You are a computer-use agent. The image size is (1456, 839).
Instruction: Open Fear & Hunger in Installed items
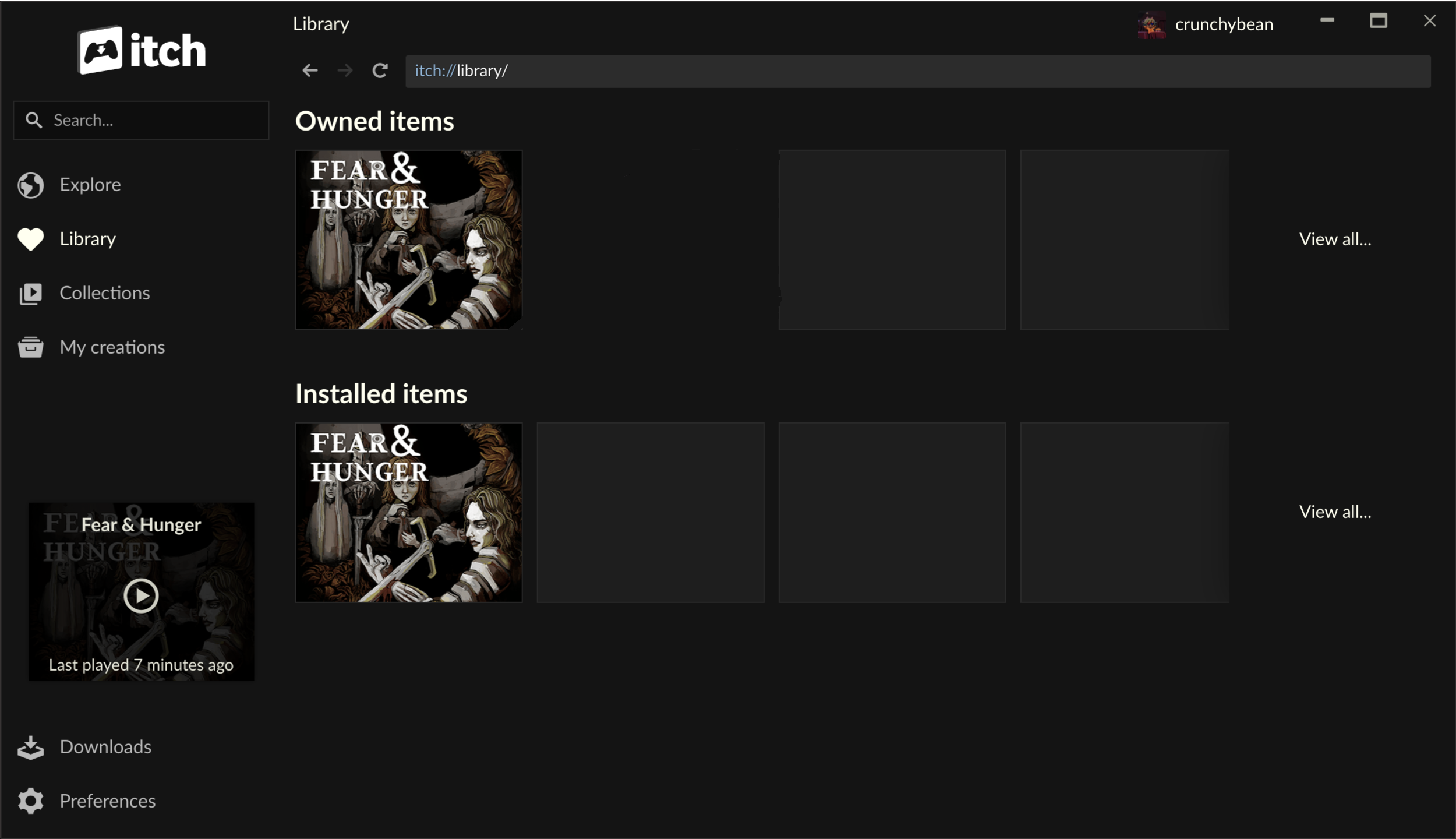coord(409,513)
